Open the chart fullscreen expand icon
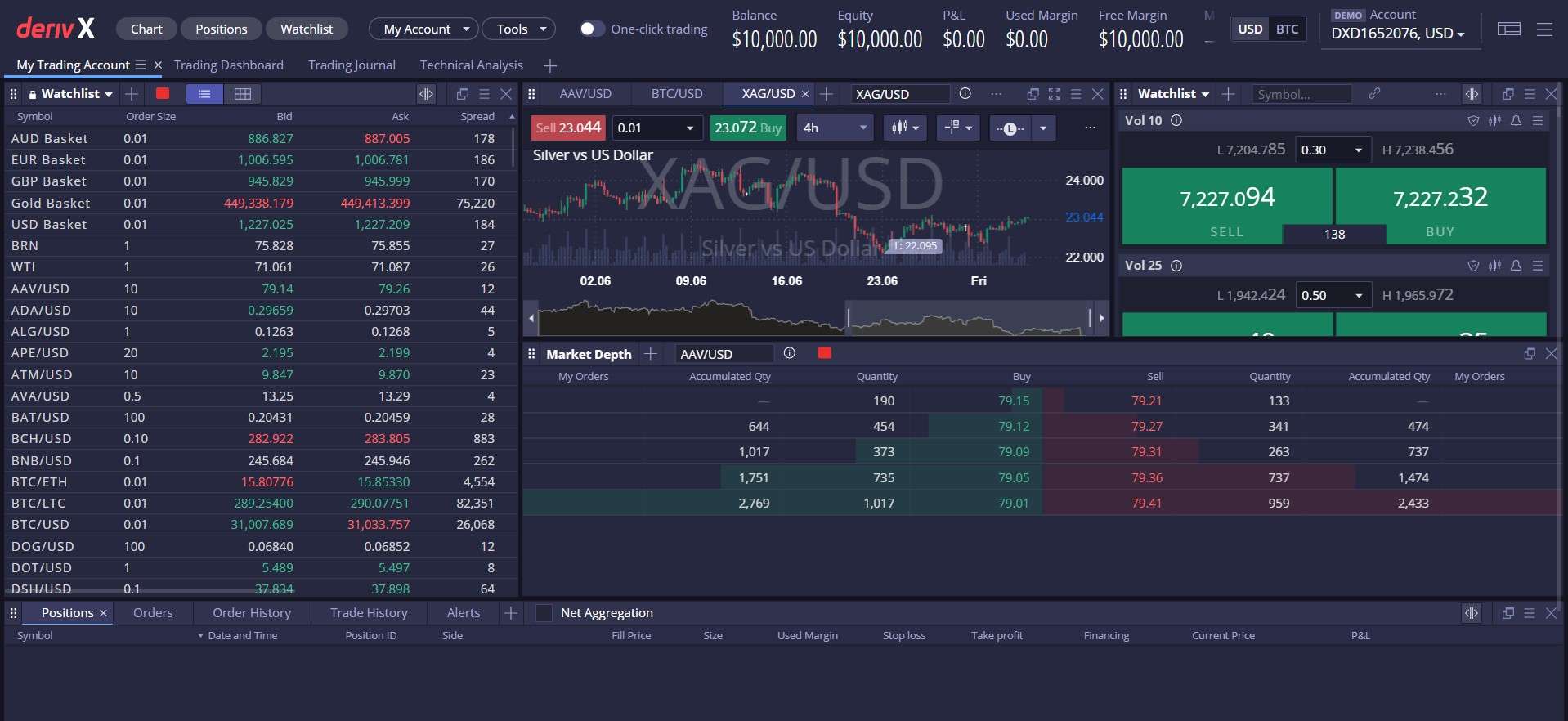This screenshot has height=721, width=1568. tap(1055, 94)
